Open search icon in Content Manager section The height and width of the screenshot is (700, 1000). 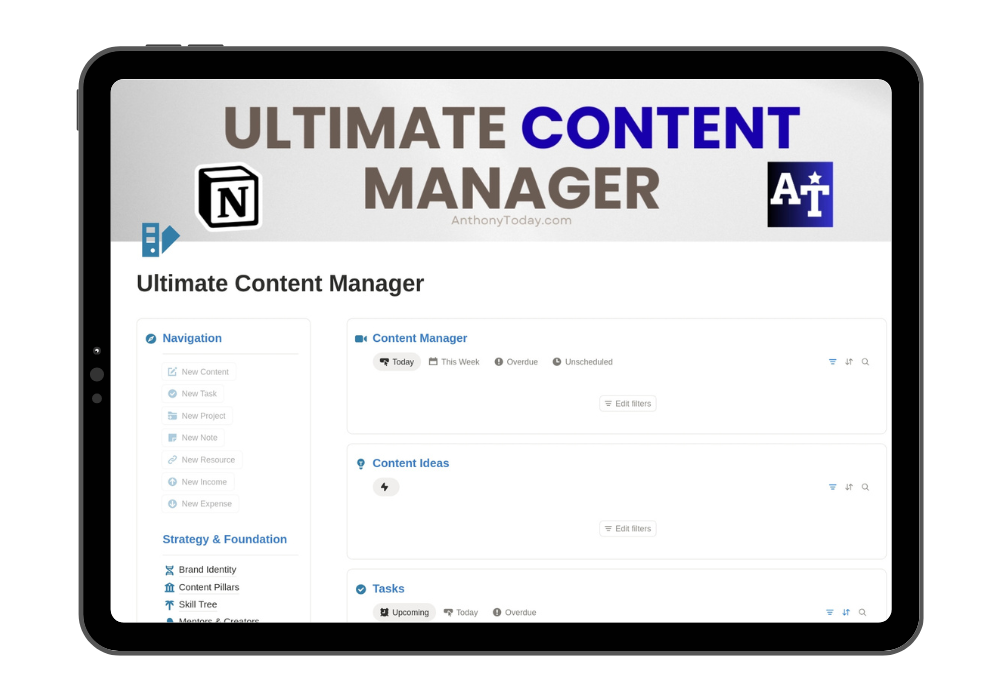865,361
